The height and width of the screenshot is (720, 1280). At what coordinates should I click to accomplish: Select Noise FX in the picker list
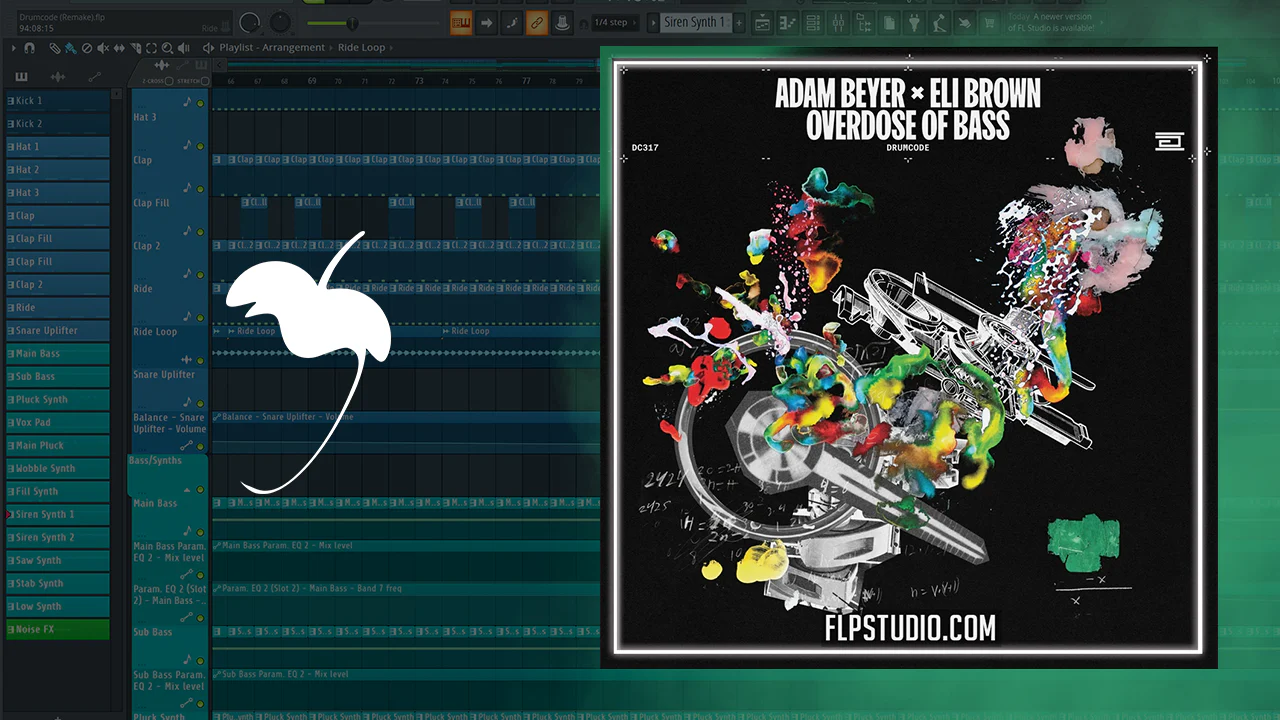tap(58, 629)
